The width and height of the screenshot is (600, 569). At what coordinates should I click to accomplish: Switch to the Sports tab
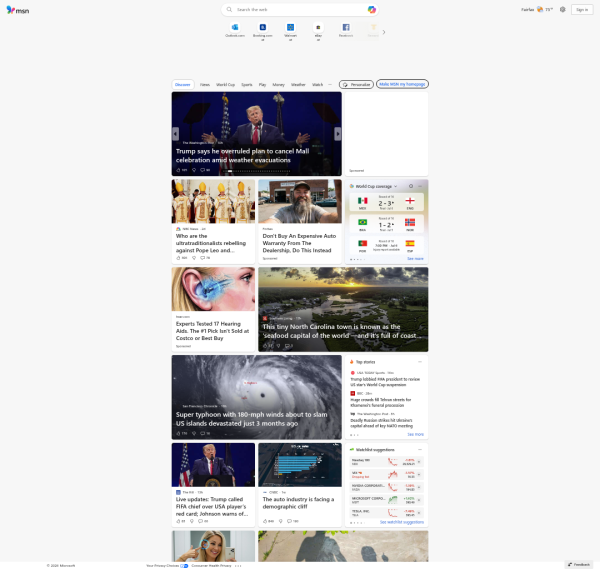point(247,84)
